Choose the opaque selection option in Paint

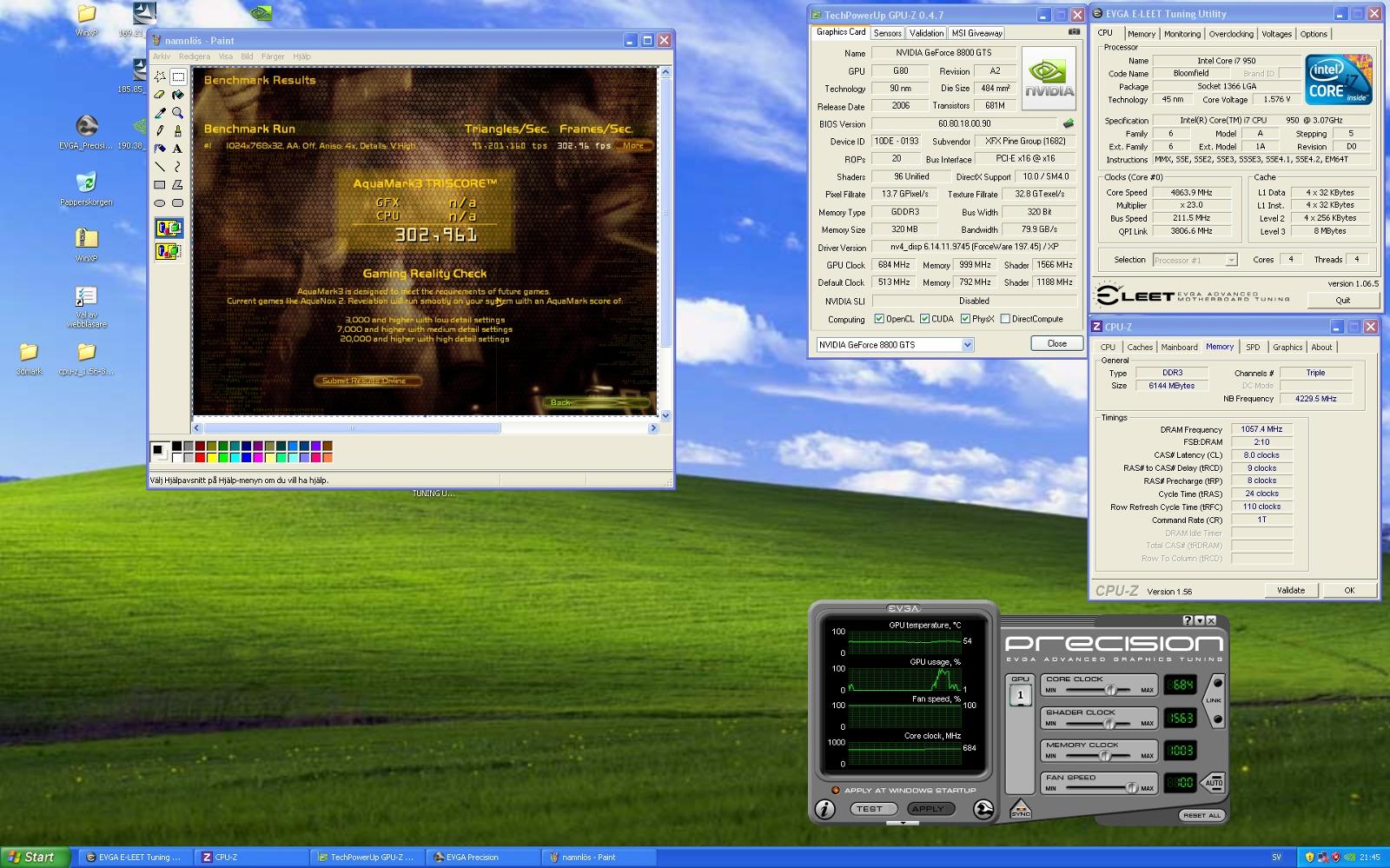[169, 229]
